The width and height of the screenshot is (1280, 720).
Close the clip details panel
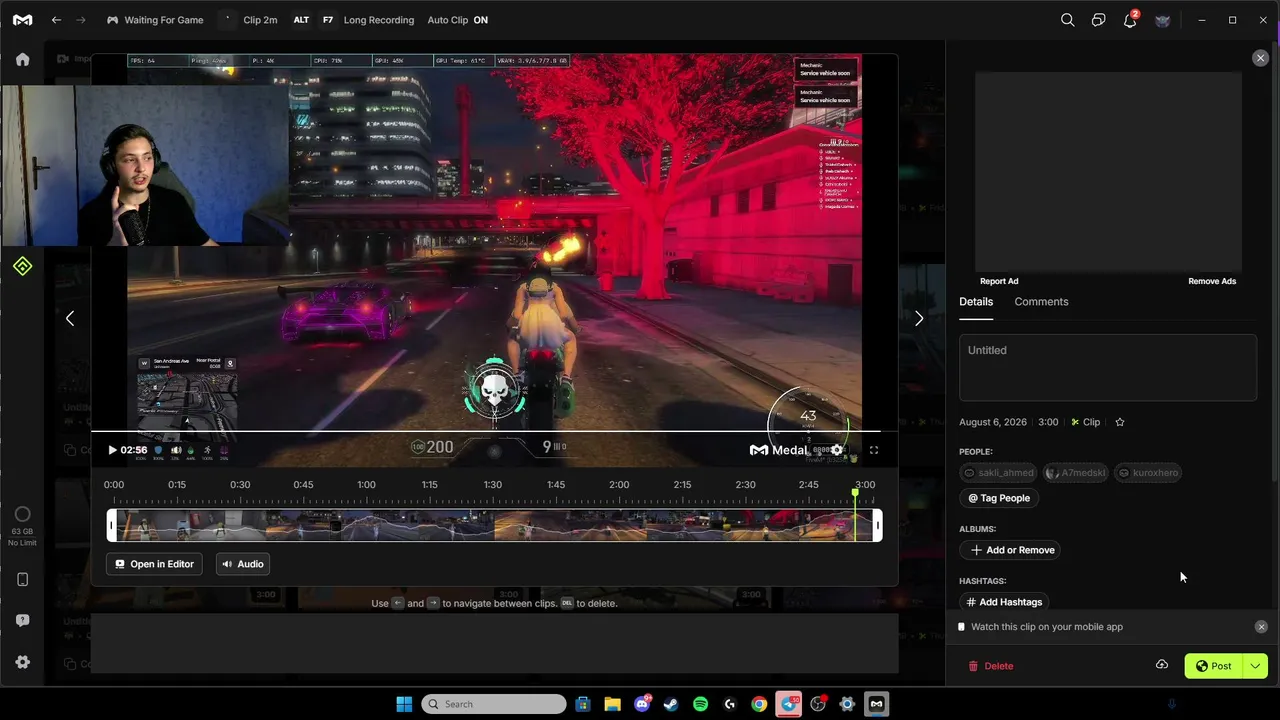[x=1260, y=58]
